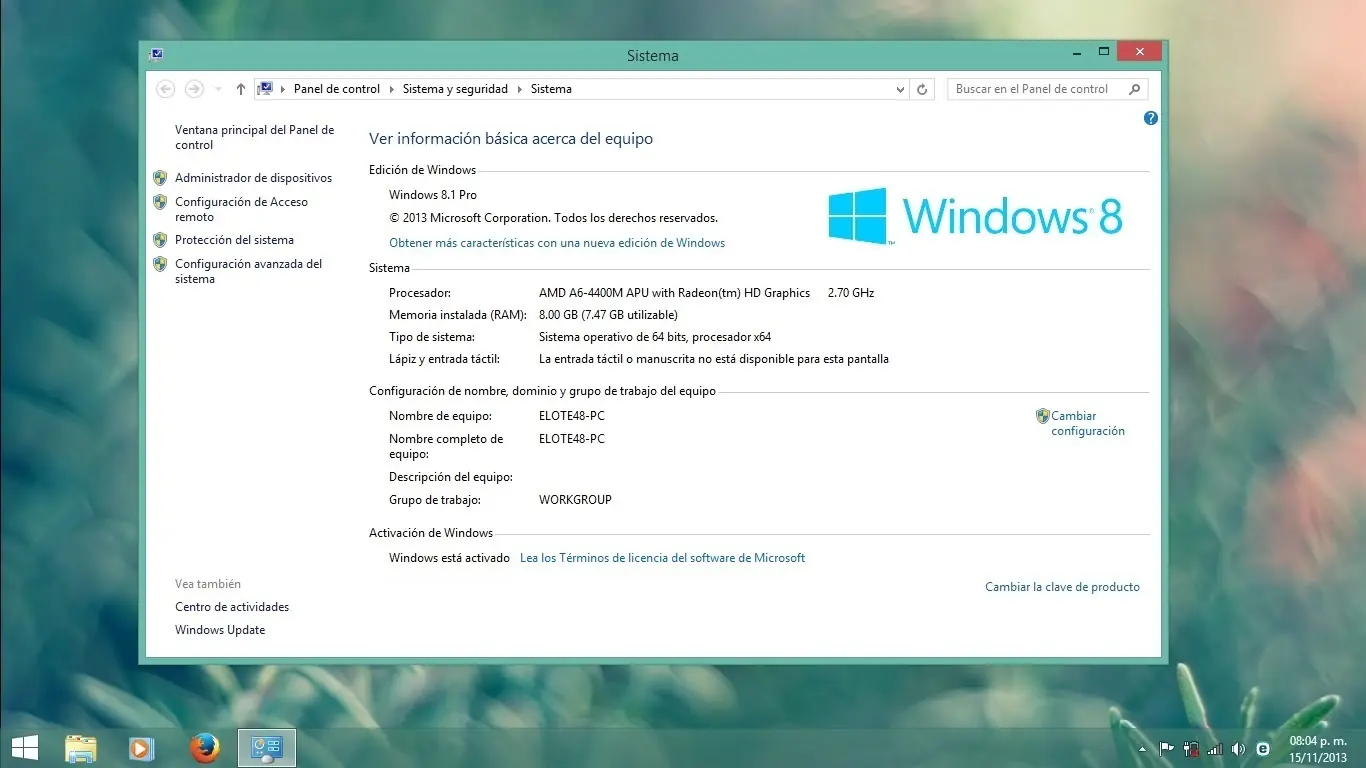Open the Action Center flag icon
The height and width of the screenshot is (768, 1366).
click(1166, 748)
